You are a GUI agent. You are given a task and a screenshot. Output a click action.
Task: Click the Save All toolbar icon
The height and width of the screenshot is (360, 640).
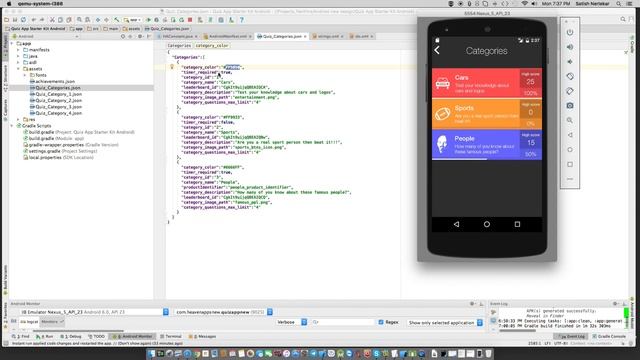click(15, 20)
